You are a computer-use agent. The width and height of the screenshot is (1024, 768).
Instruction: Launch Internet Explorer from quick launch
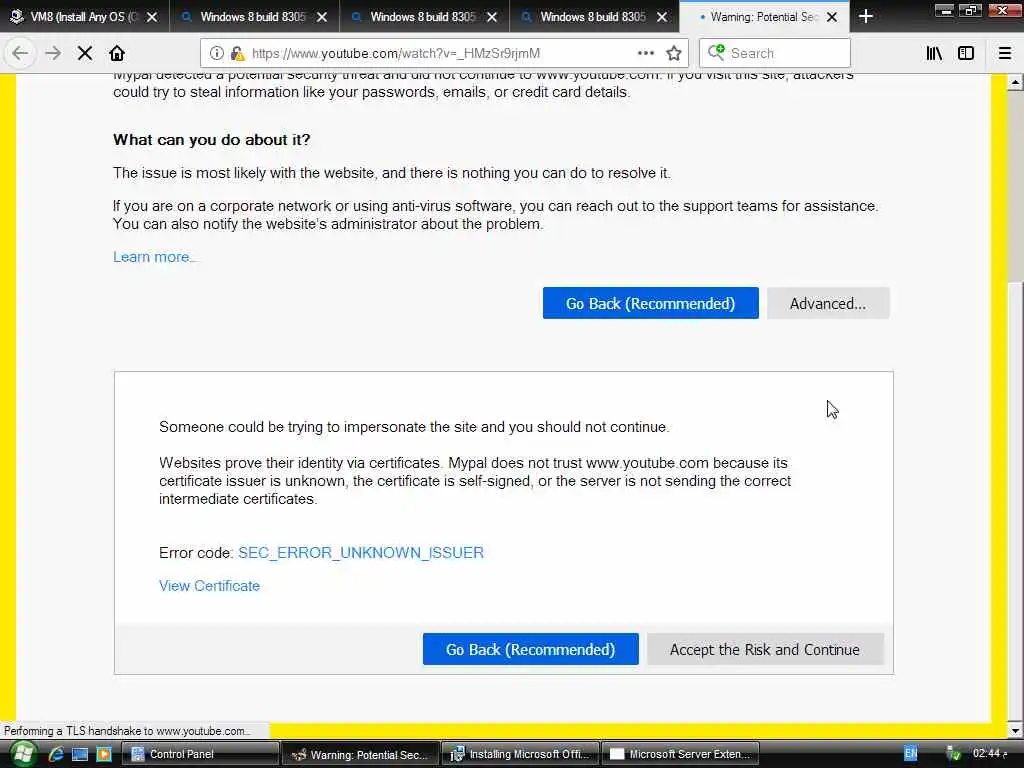click(x=56, y=754)
